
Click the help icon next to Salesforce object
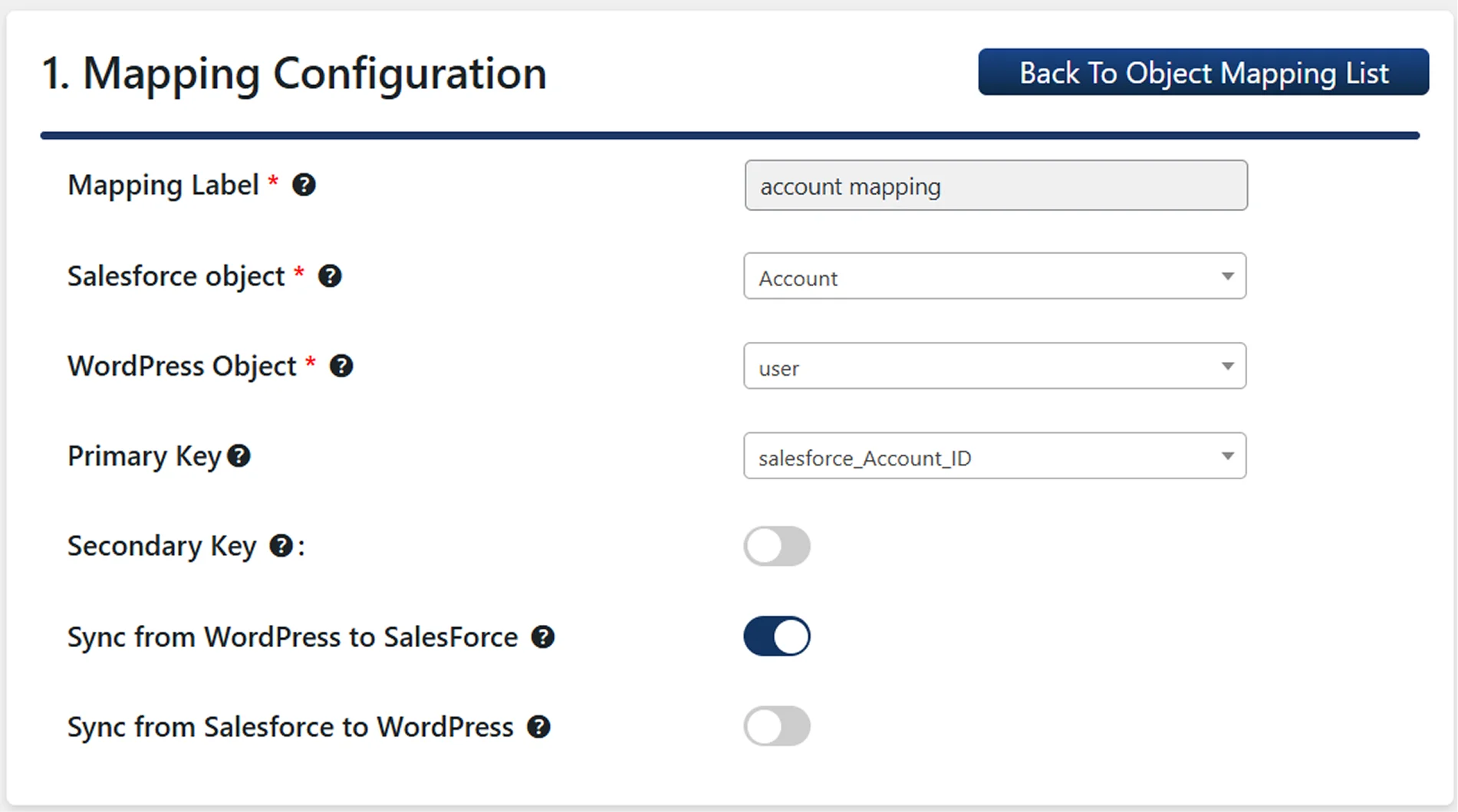pos(330,276)
